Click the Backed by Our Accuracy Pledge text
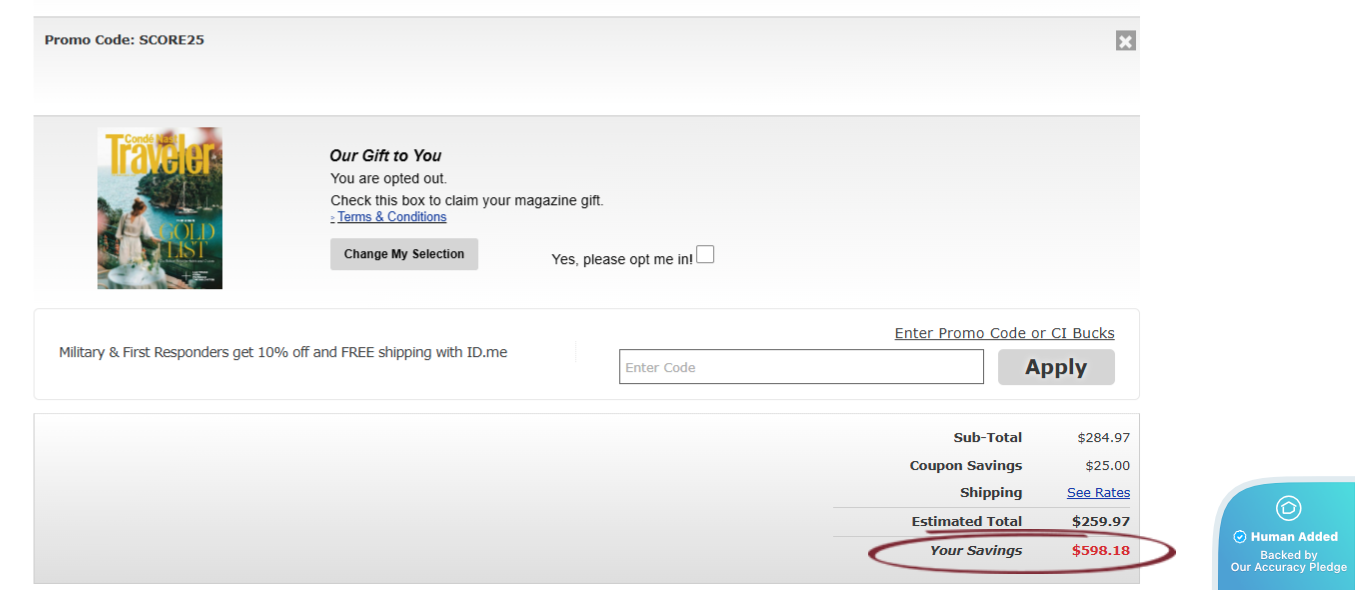Image resolution: width=1355 pixels, height=590 pixels. [x=1288, y=561]
